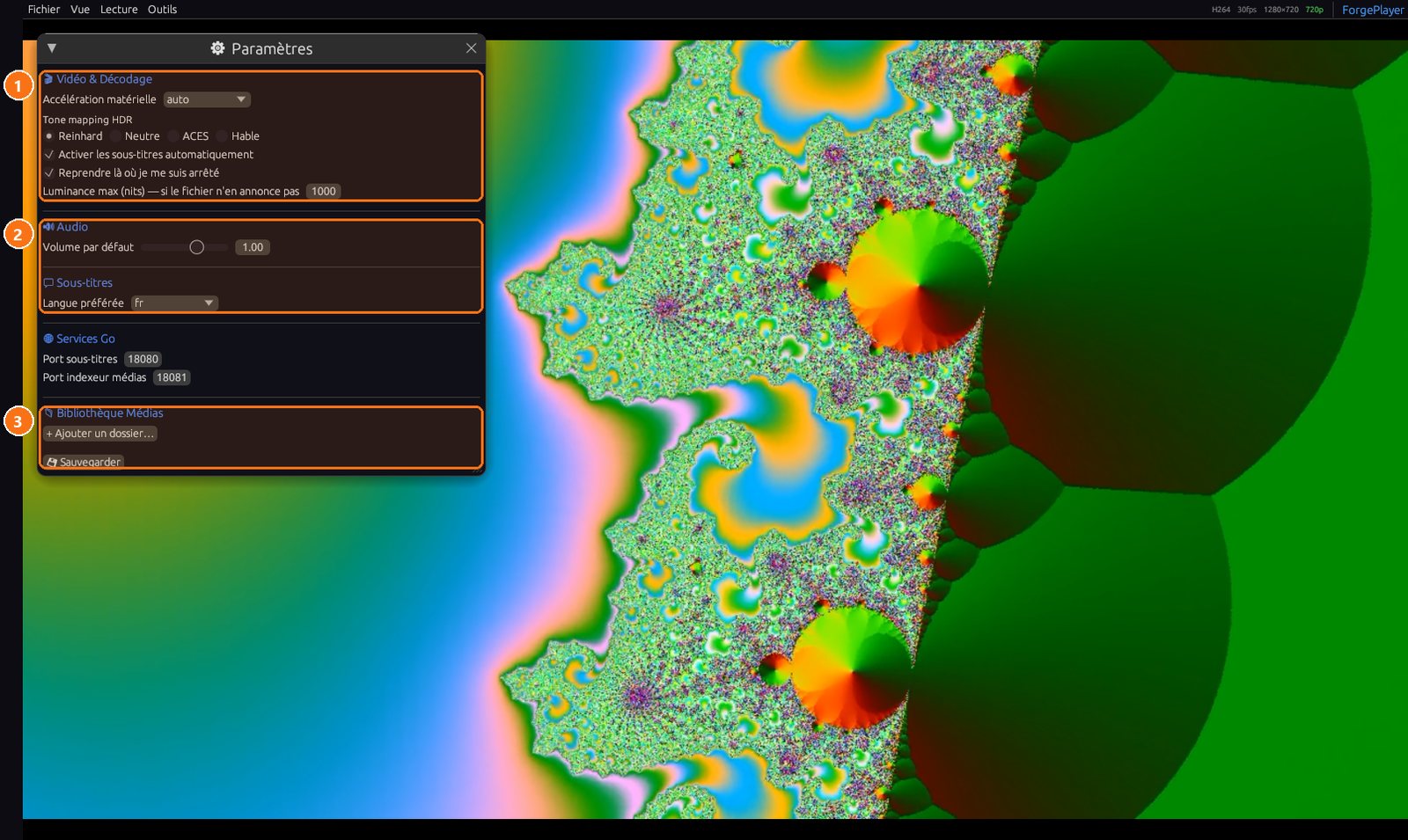Disable Reprendre là où je me suis arrêté
1408x840 pixels.
49,173
